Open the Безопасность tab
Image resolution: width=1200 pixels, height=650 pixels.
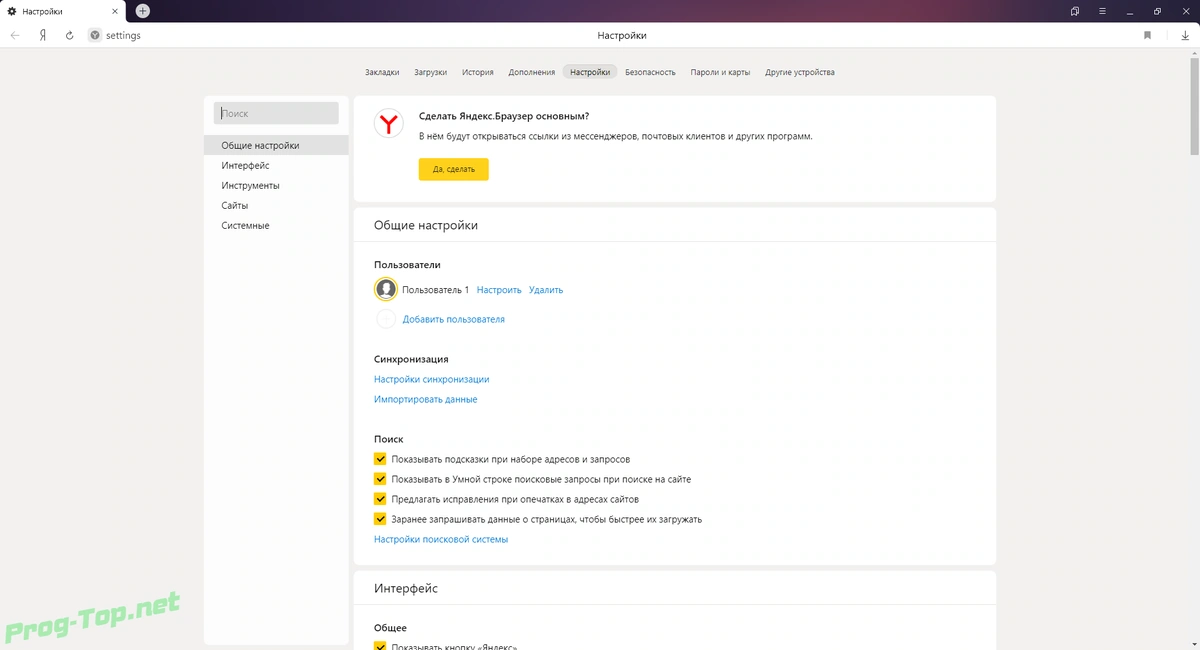[650, 72]
